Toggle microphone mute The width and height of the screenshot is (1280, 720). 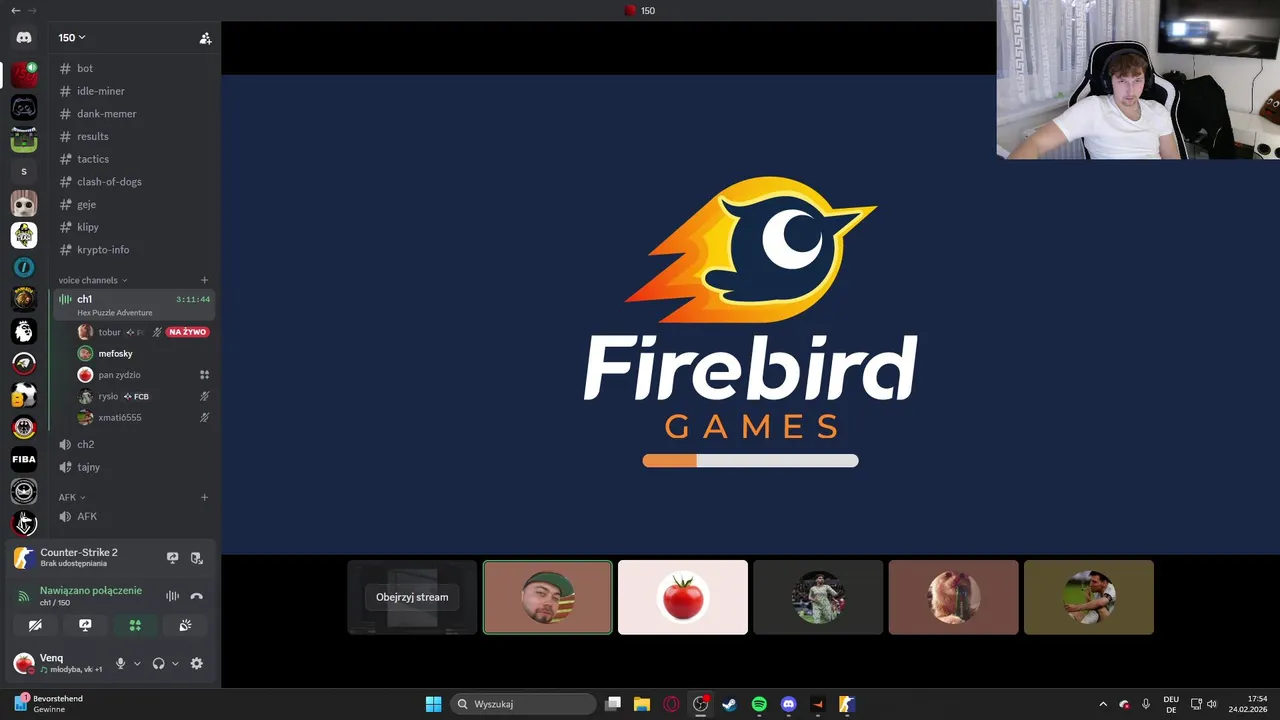pos(121,663)
